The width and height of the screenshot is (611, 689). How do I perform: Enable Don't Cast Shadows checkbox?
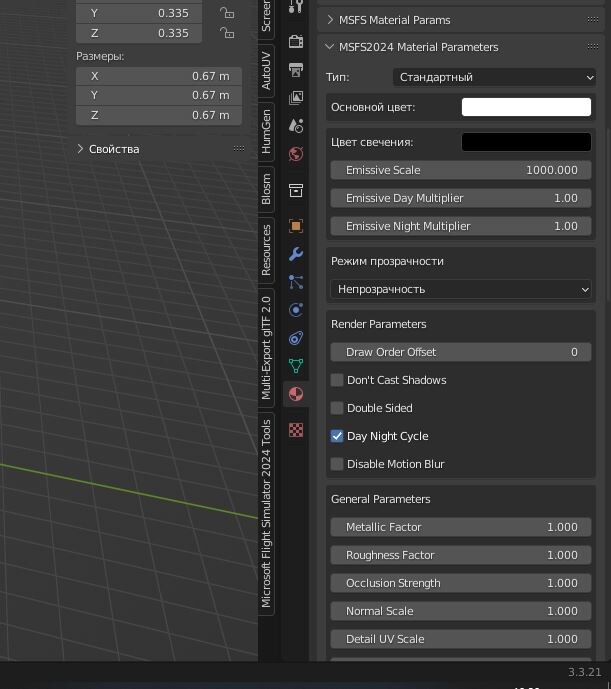point(337,380)
